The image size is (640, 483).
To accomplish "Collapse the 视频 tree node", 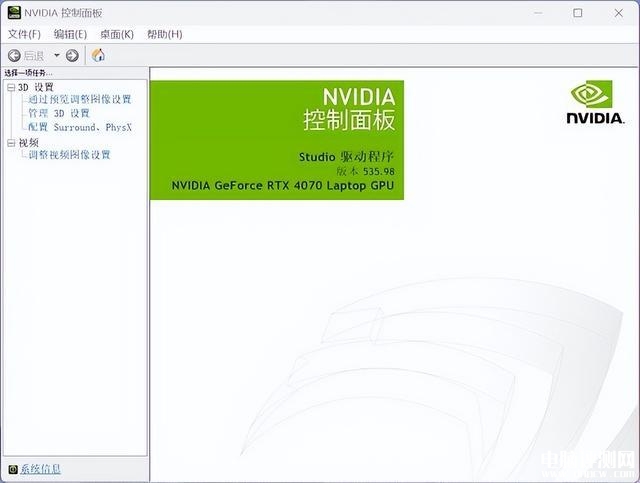I will click(x=11, y=143).
